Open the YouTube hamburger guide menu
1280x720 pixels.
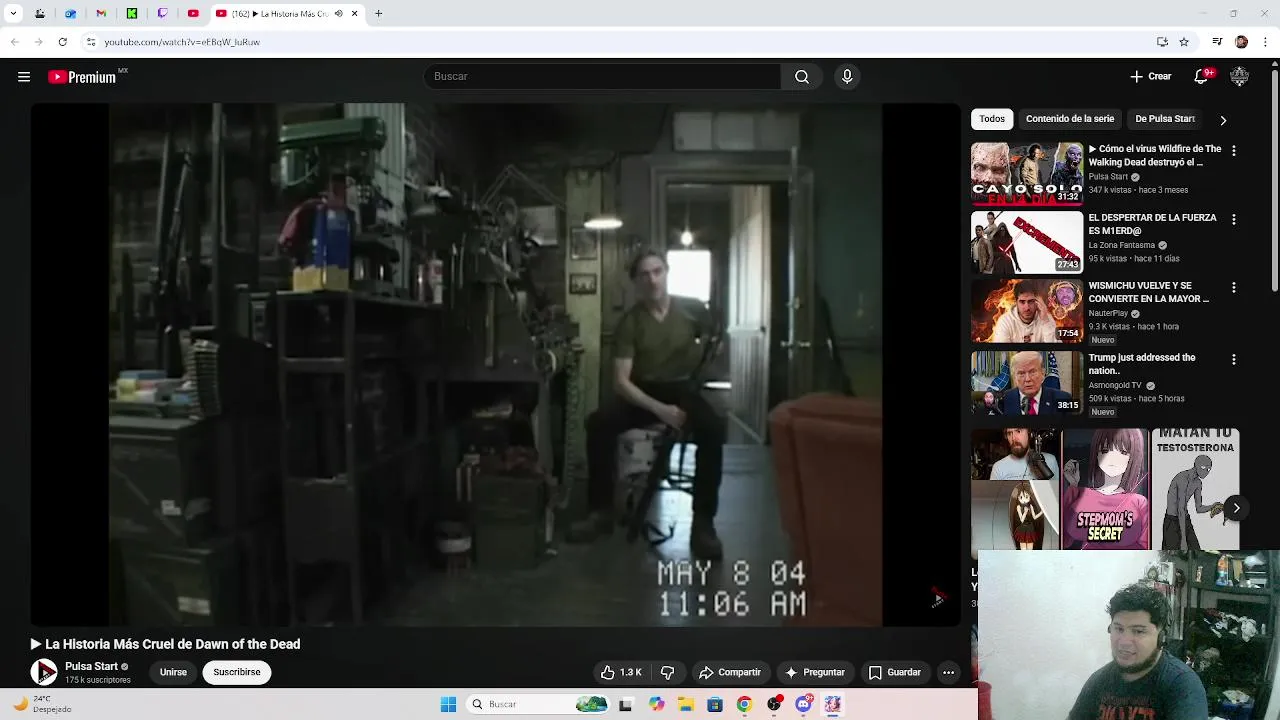pyautogui.click(x=24, y=77)
